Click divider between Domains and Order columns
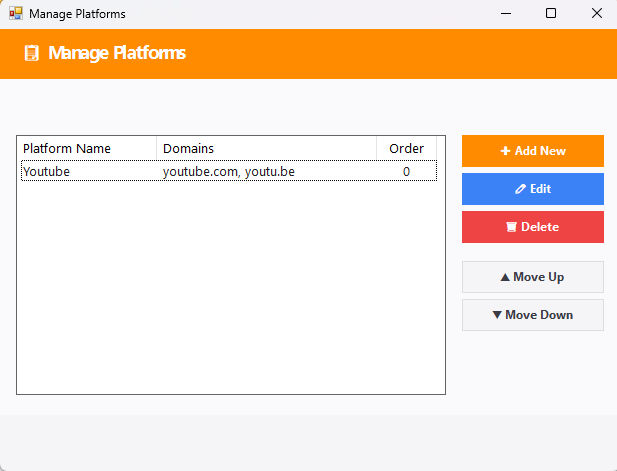This screenshot has height=471, width=617. (x=377, y=149)
